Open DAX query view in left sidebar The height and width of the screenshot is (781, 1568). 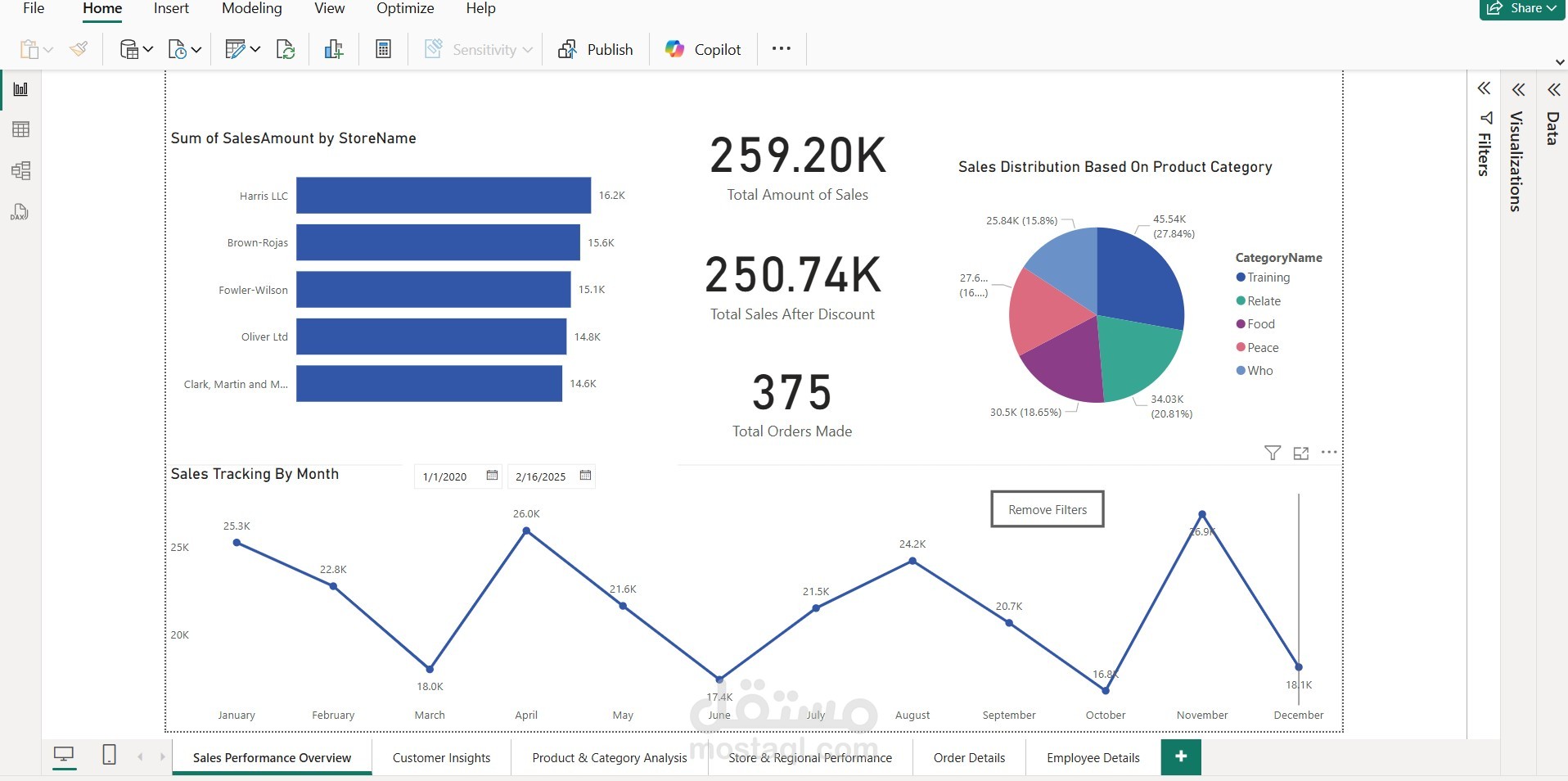(20, 212)
